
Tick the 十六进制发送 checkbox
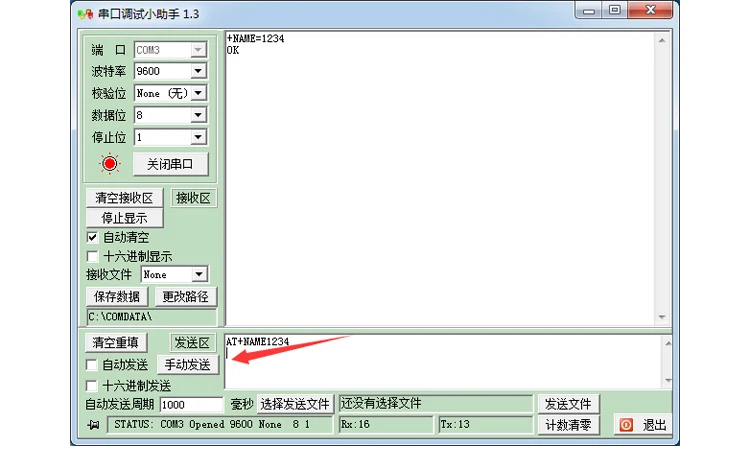coord(91,385)
